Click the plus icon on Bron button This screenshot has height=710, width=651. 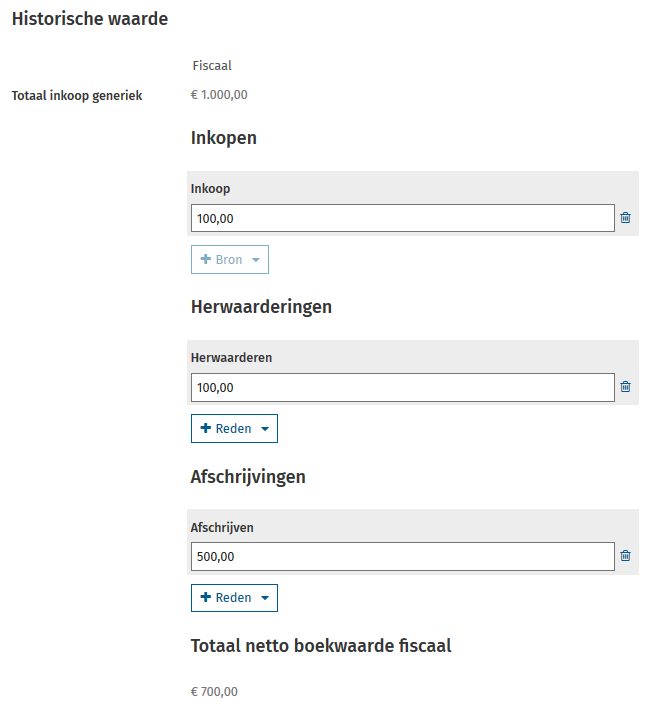point(206,260)
